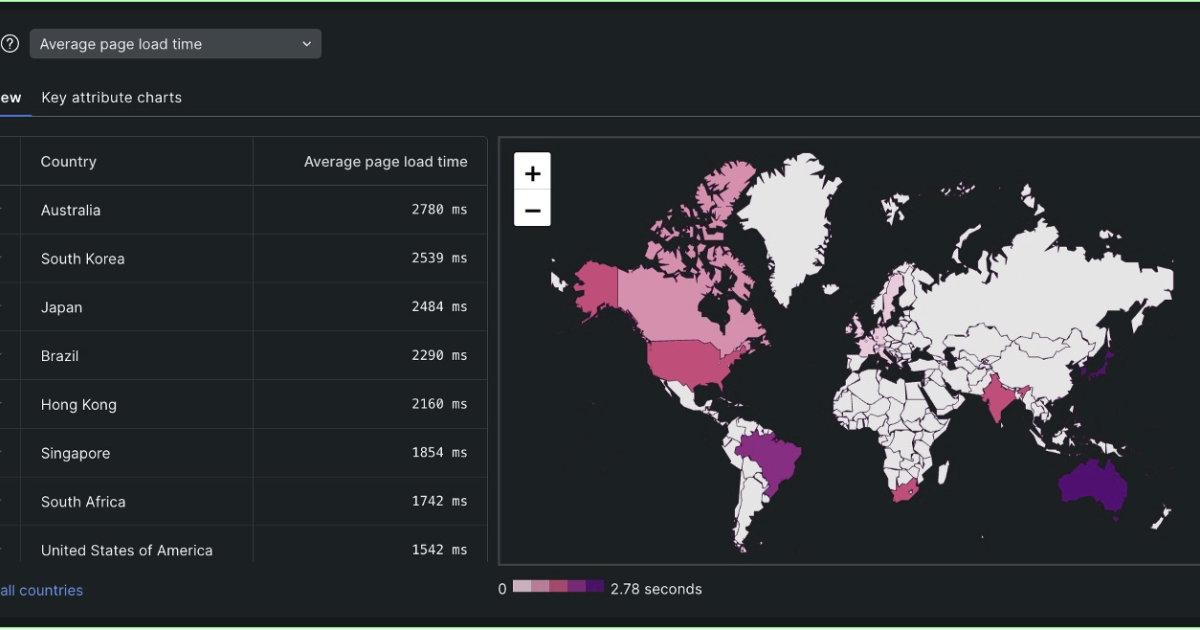Sort by Average page load time column header
The height and width of the screenshot is (630, 1200).
coord(386,161)
